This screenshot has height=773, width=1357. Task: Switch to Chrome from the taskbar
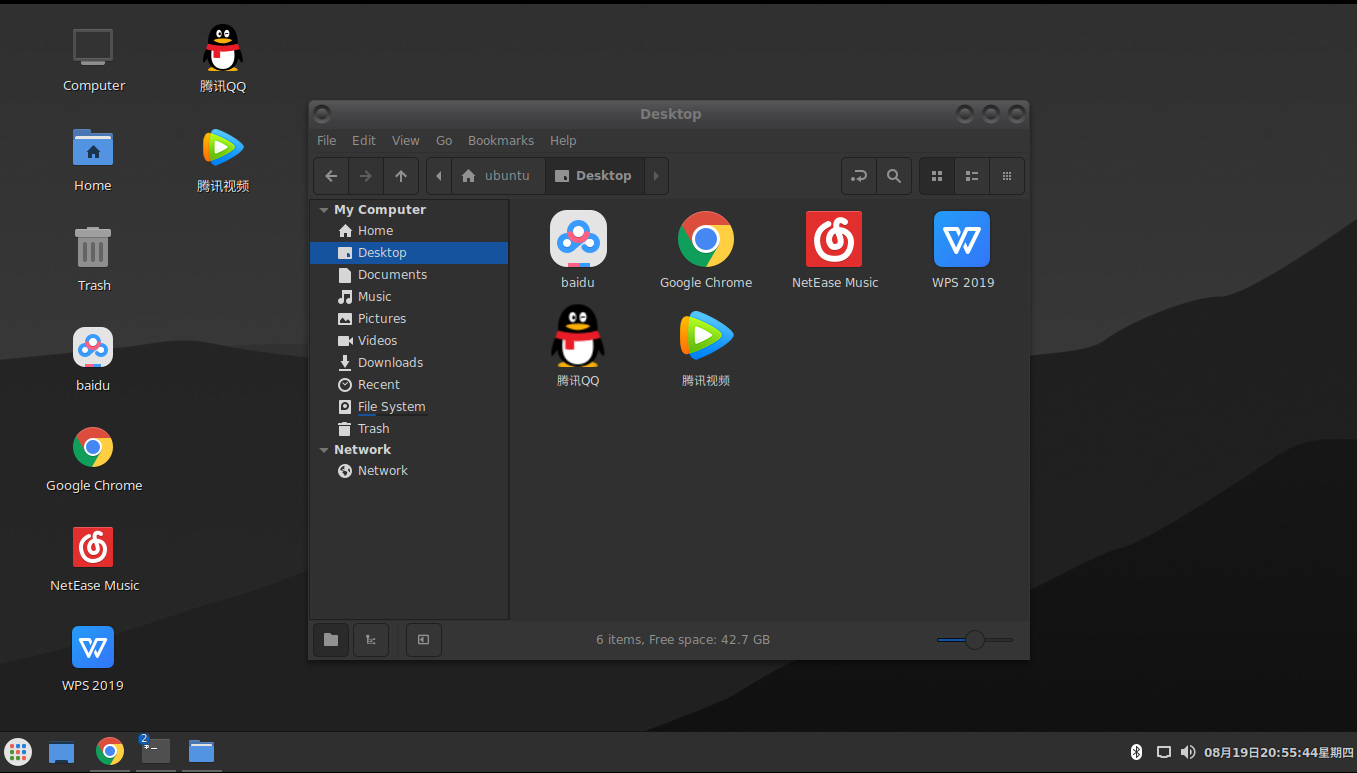(x=110, y=752)
